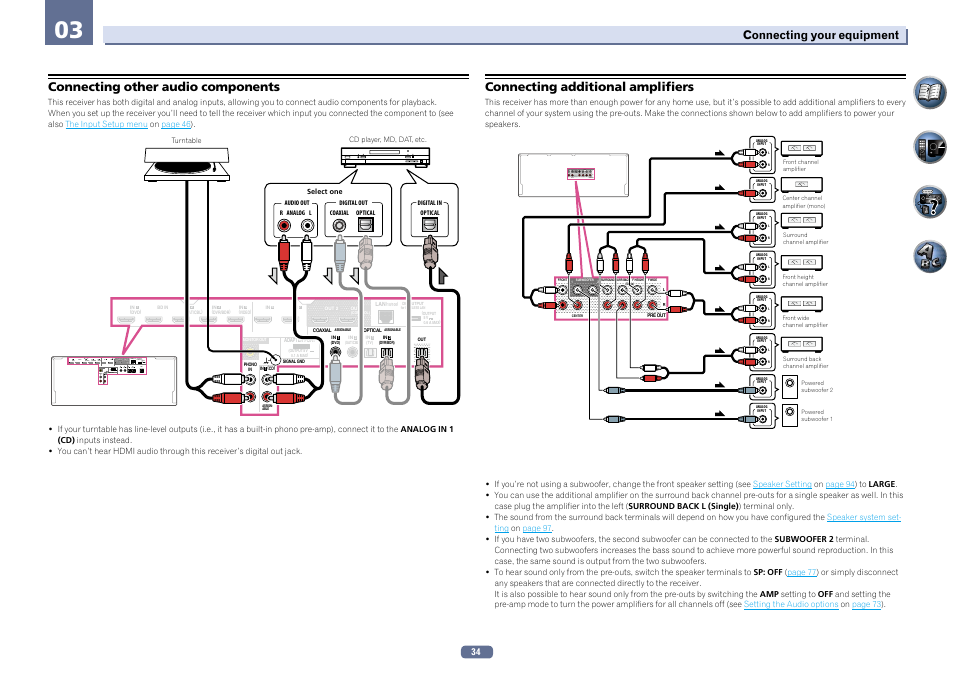Open 'Setting the Audio options' link

tap(791, 604)
